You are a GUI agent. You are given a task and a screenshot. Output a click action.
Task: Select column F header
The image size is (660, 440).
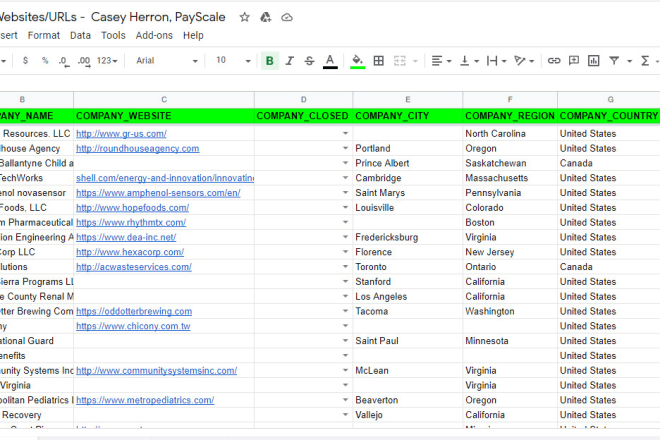click(510, 100)
